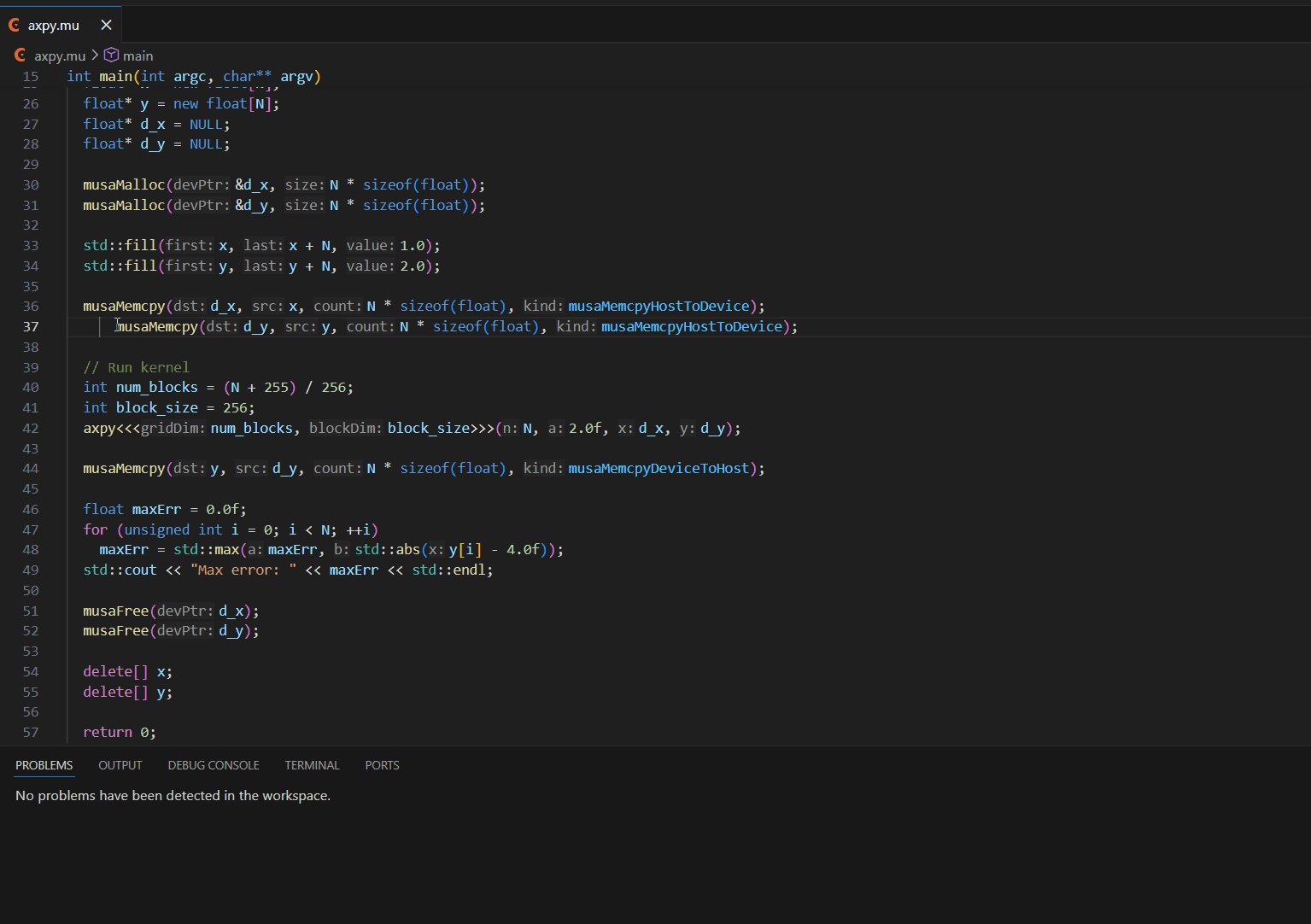Click the breadcrumb chevron separator after axpy.mu
This screenshot has height=924, width=1311.
pos(95,56)
